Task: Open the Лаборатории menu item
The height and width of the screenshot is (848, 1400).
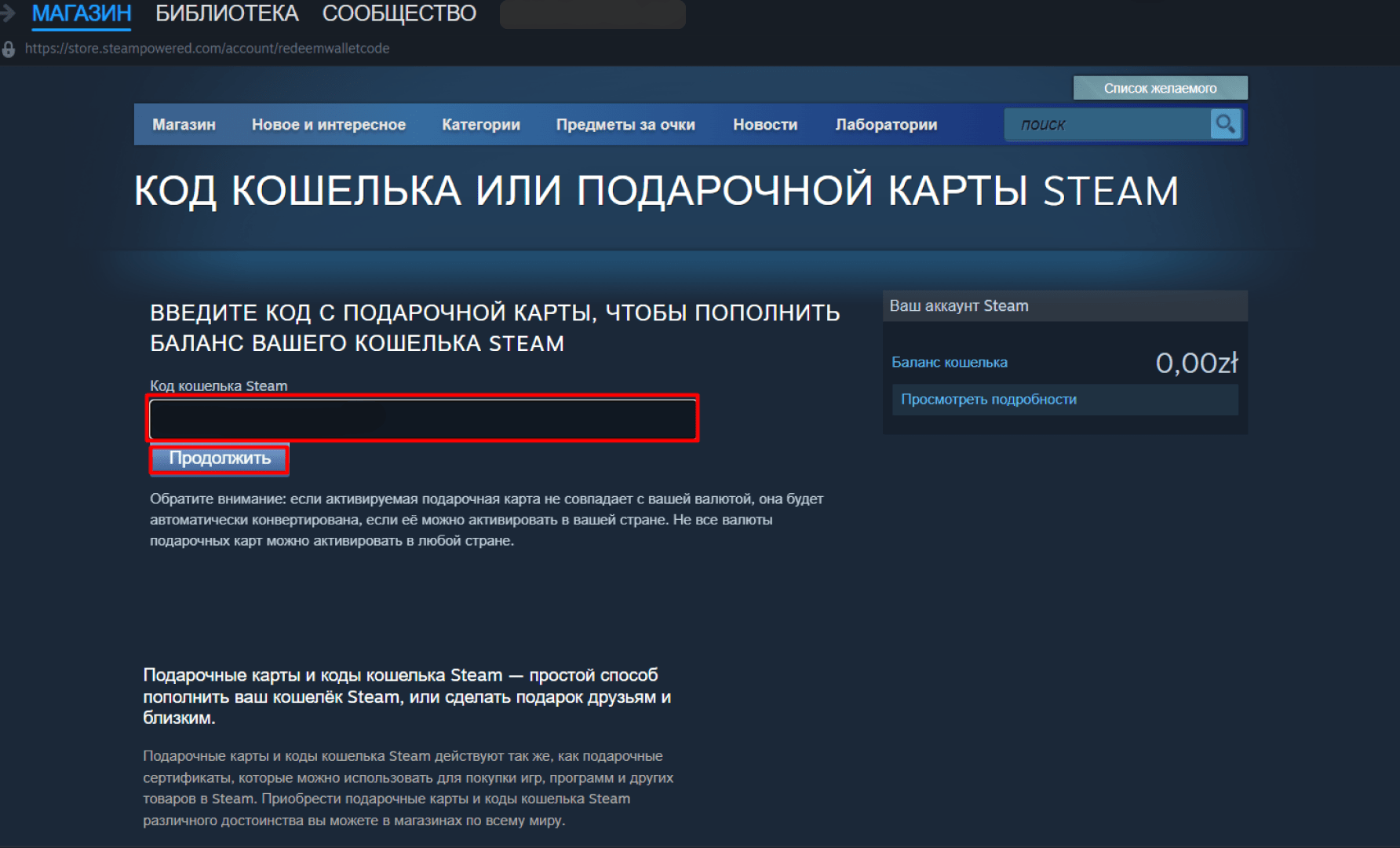Action: (886, 125)
